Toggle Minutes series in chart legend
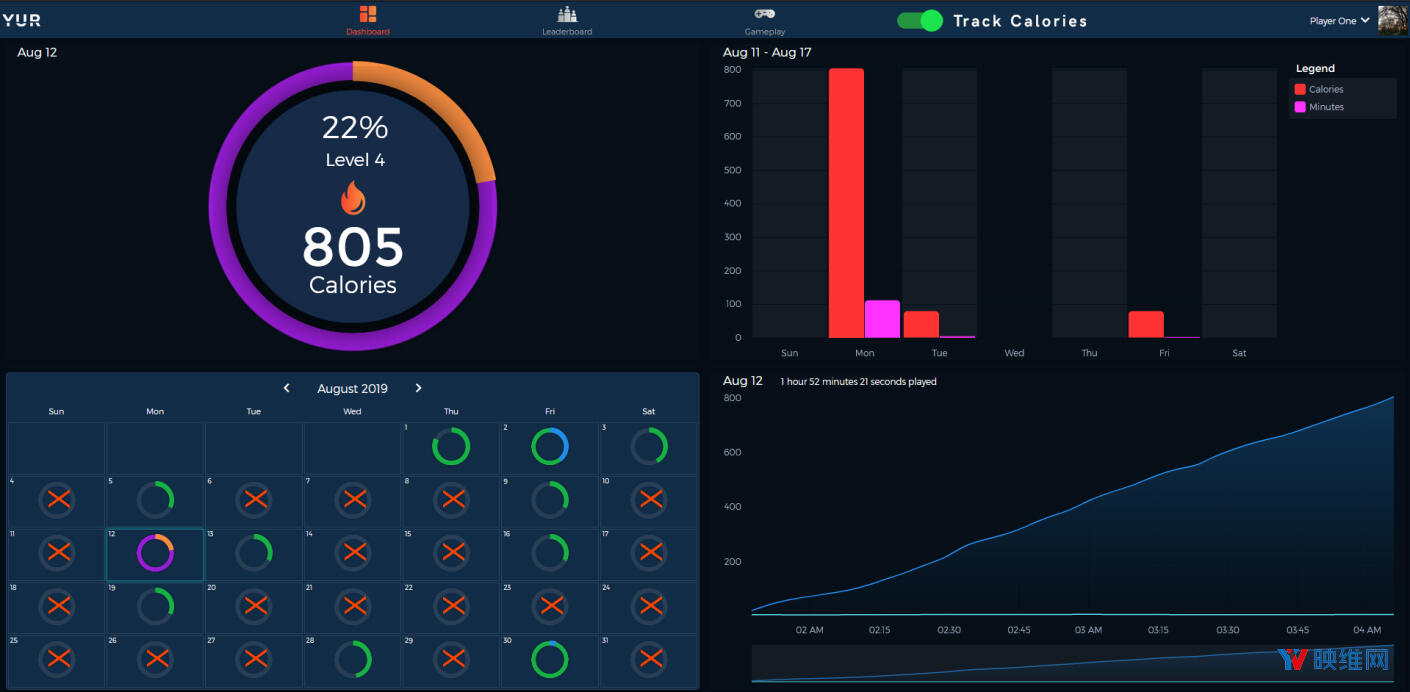The width and height of the screenshot is (1410, 692). [1319, 107]
